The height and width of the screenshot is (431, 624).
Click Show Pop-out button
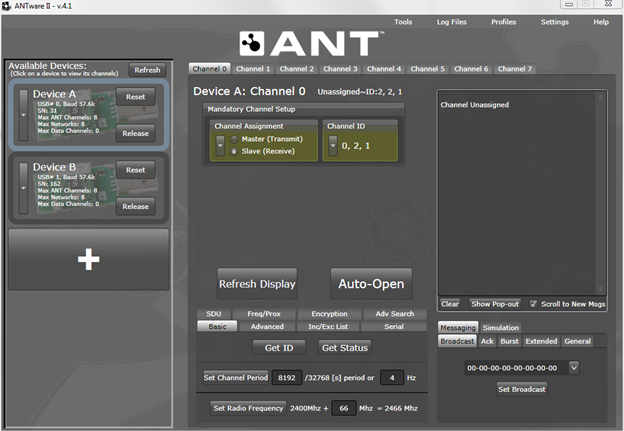pos(495,304)
